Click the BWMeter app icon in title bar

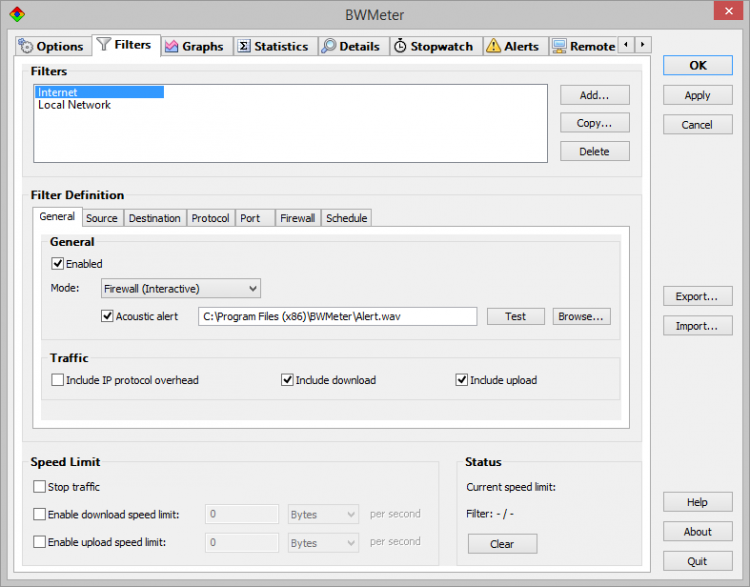click(x=17, y=14)
